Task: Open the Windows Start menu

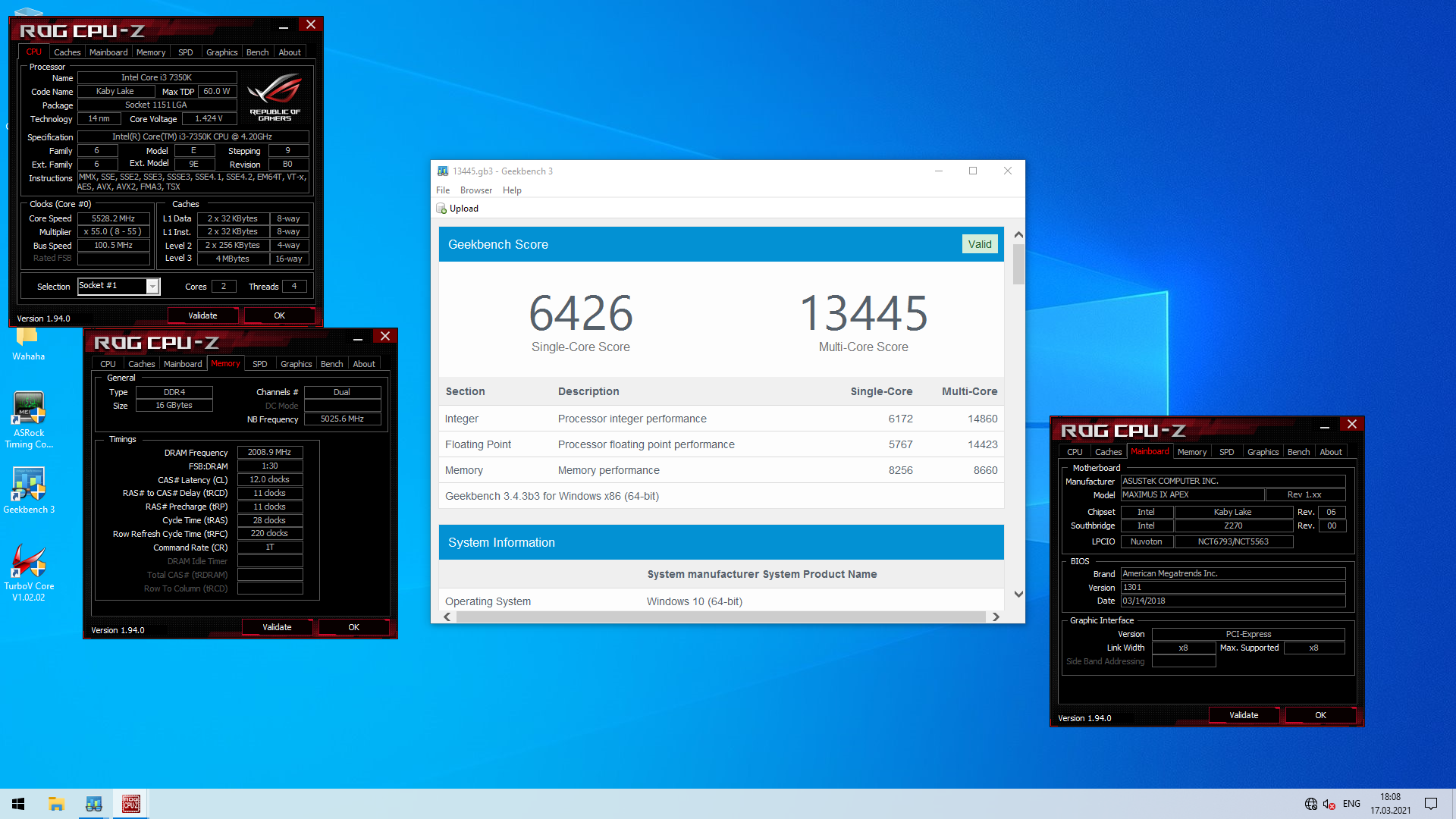Action: tap(18, 804)
